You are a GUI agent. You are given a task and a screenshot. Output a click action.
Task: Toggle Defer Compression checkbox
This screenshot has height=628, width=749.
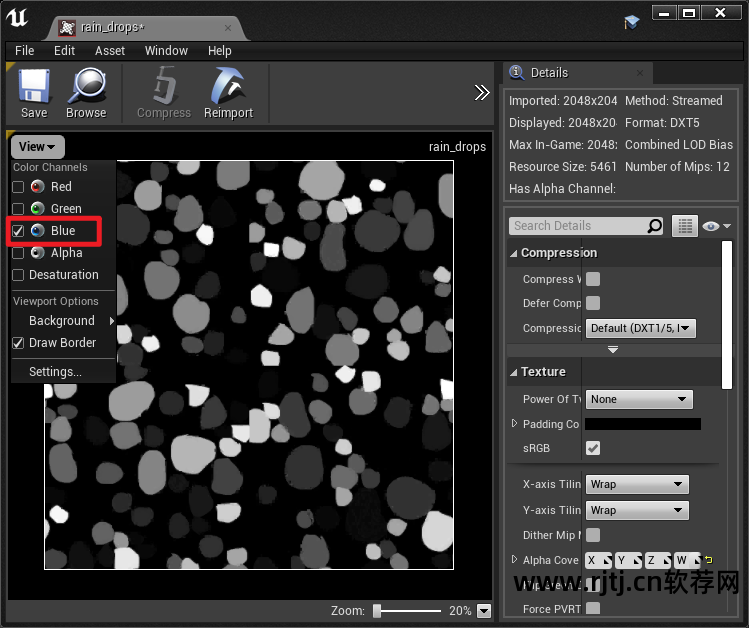coord(593,303)
